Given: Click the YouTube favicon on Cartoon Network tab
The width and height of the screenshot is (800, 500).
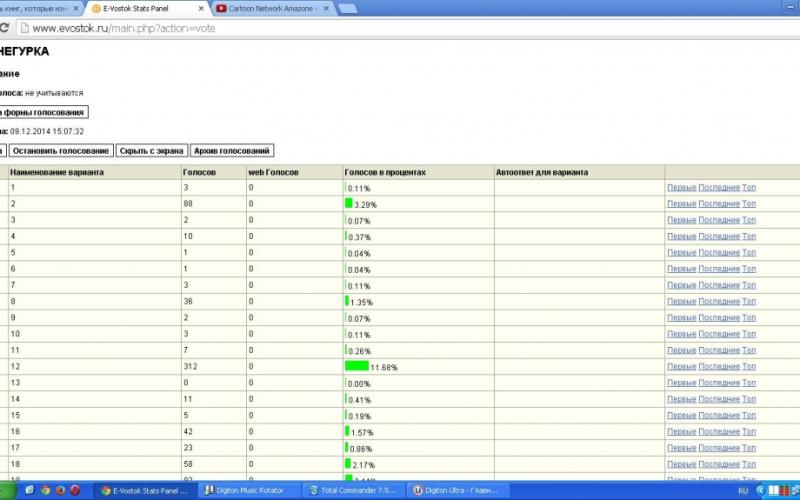Looking at the screenshot, I should click(x=220, y=9).
